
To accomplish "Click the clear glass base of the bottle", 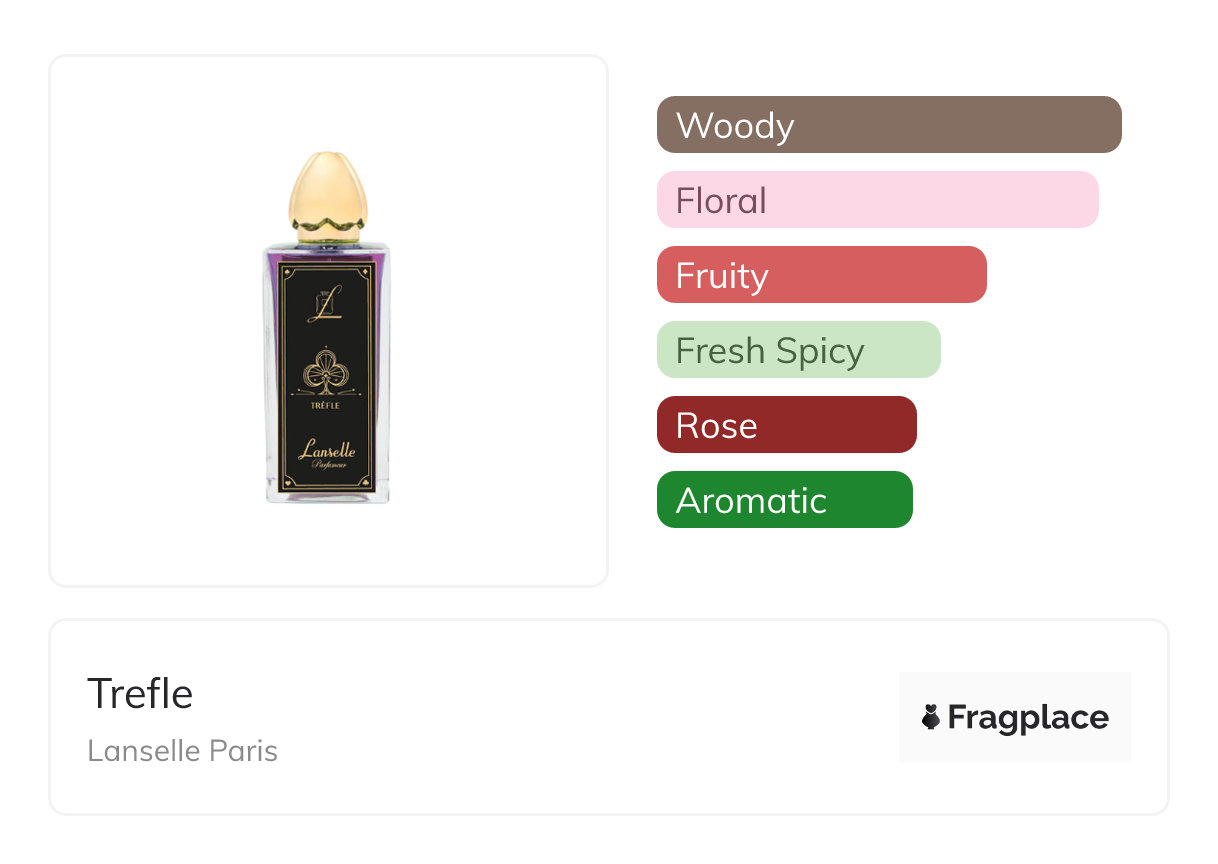I will (327, 497).
